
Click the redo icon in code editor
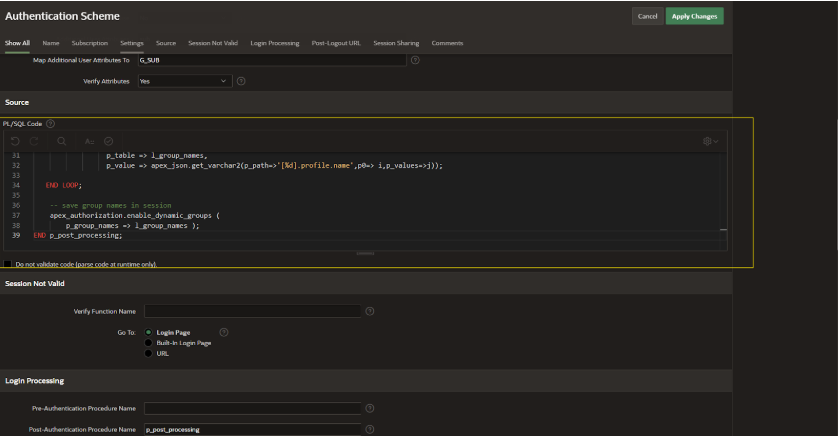point(34,141)
